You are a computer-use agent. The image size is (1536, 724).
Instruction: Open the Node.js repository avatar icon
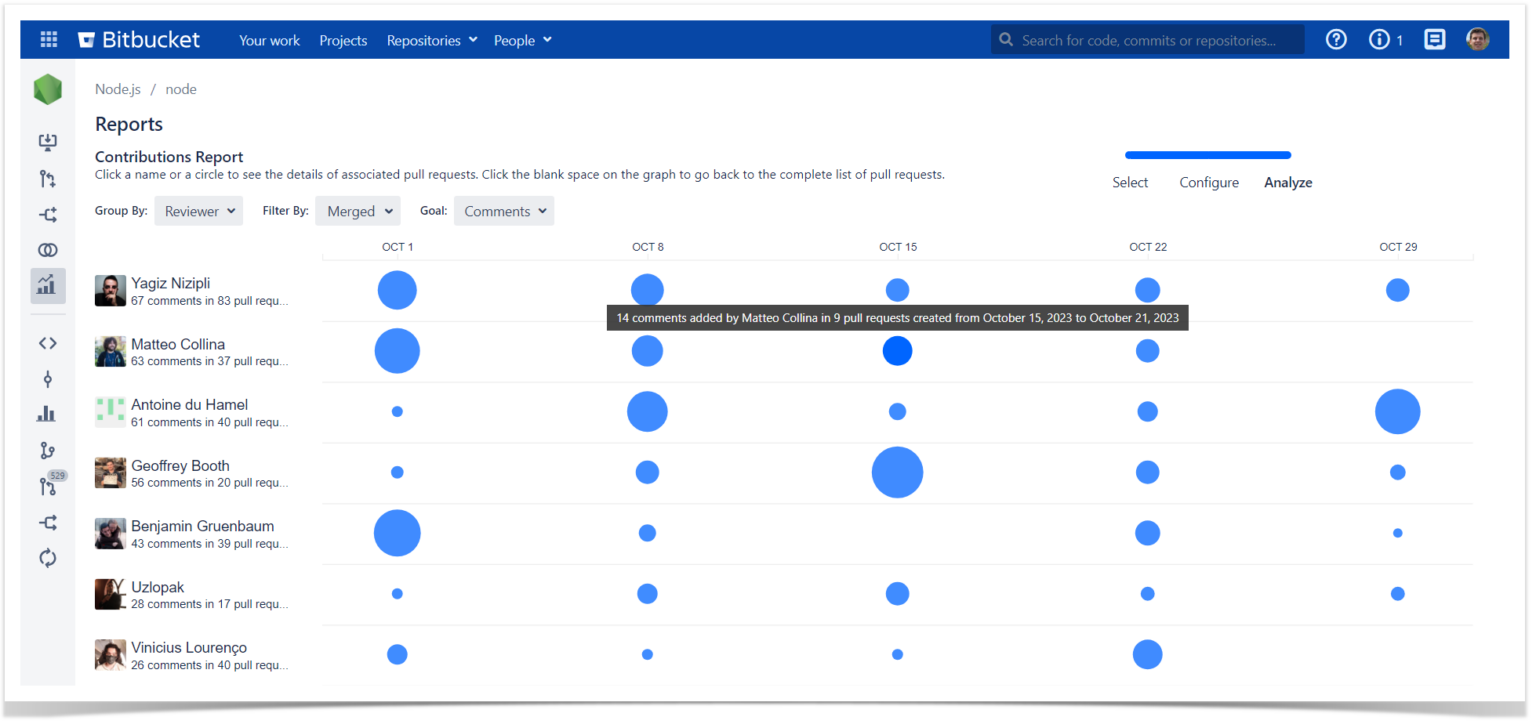(47, 89)
